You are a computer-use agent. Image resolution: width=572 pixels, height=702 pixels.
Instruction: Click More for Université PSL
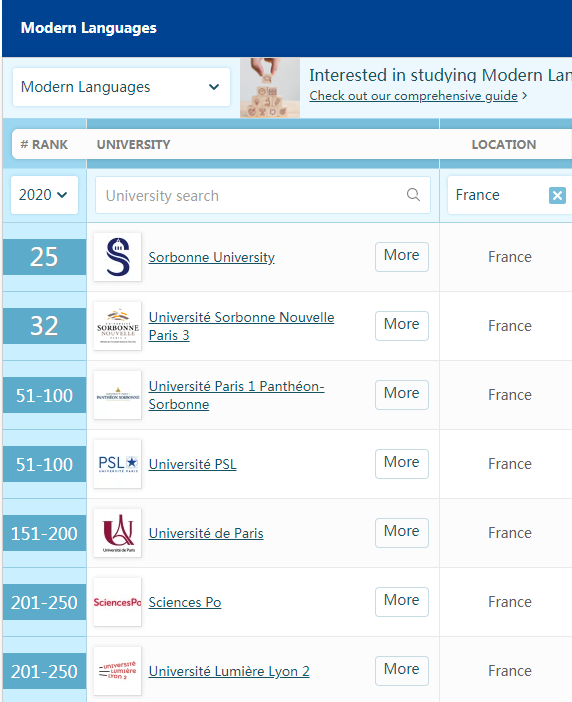pyautogui.click(x=402, y=464)
